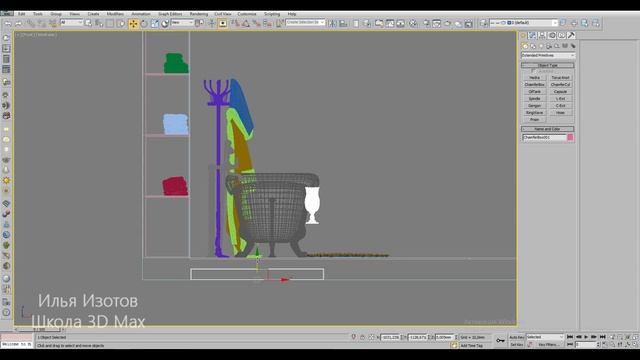The width and height of the screenshot is (640, 360).
Task: Open the Help menu
Action: point(292,14)
